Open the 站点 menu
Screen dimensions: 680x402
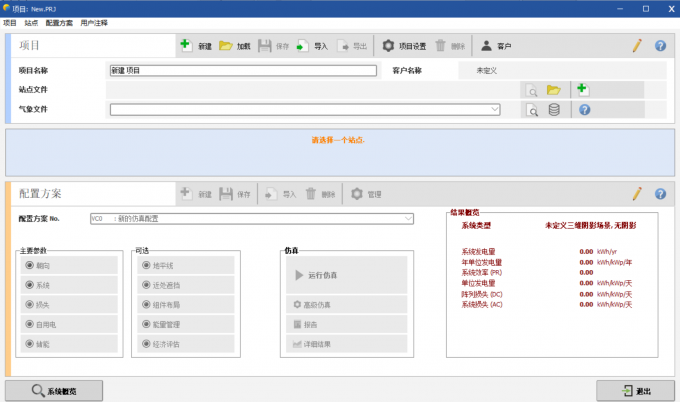pos(31,23)
